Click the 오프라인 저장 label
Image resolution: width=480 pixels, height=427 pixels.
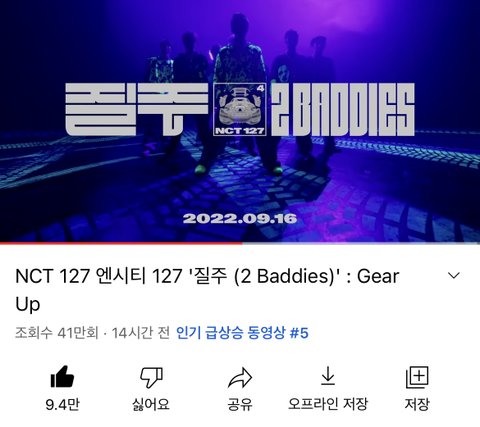click(x=328, y=404)
